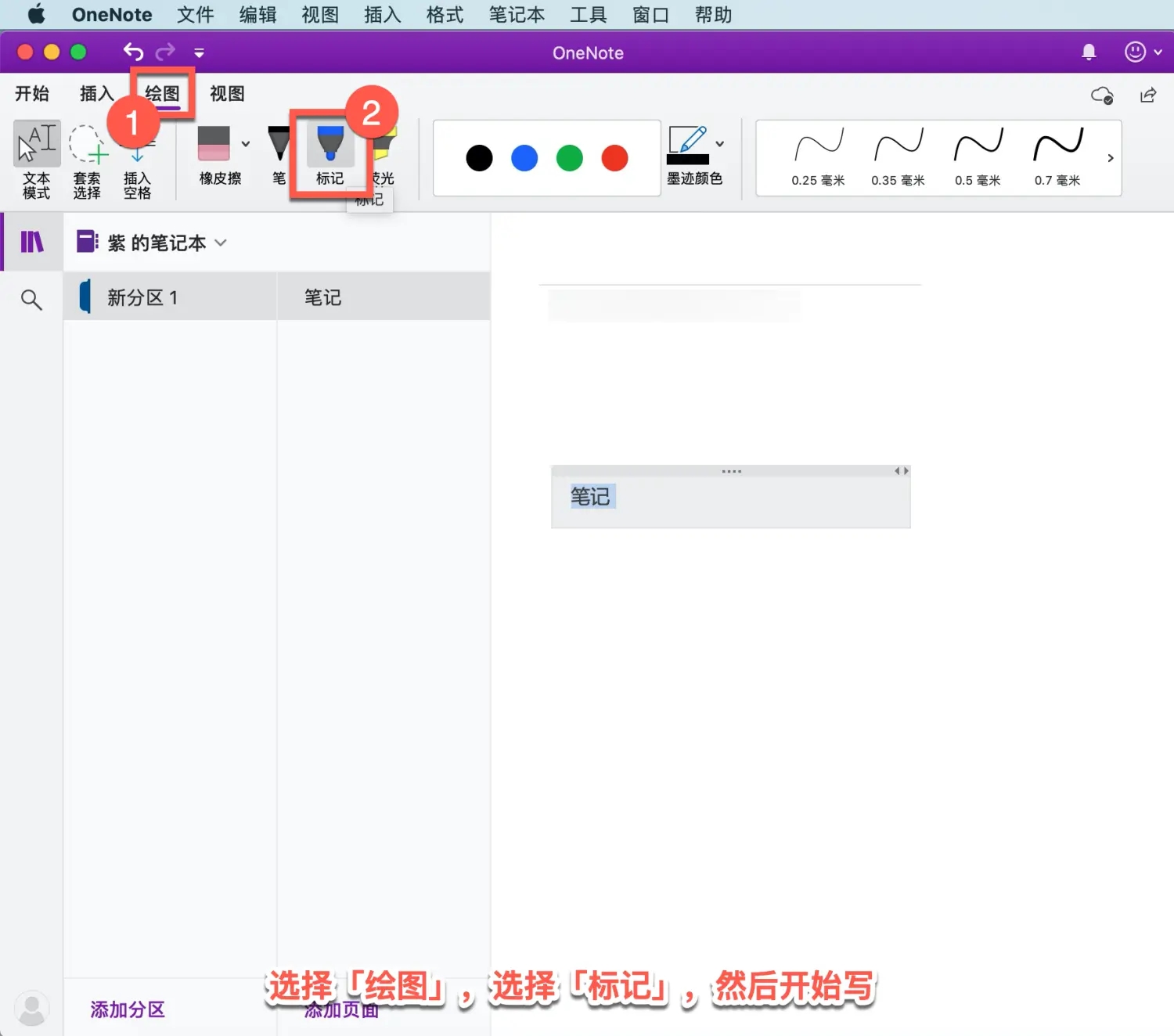
Task: Choose the 0.5 毫米 pen thickness
Action: pyautogui.click(x=978, y=156)
